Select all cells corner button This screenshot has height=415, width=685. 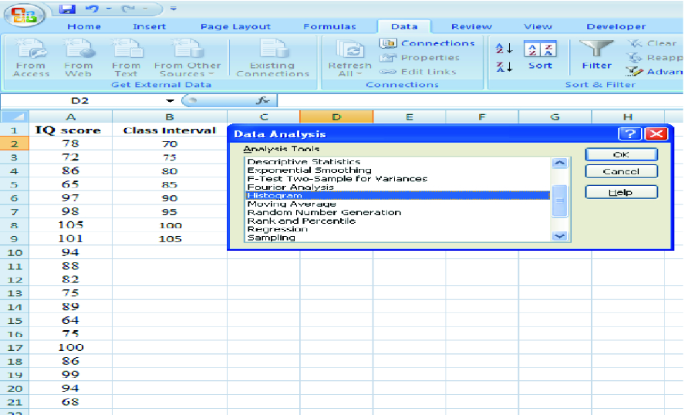click(x=14, y=117)
